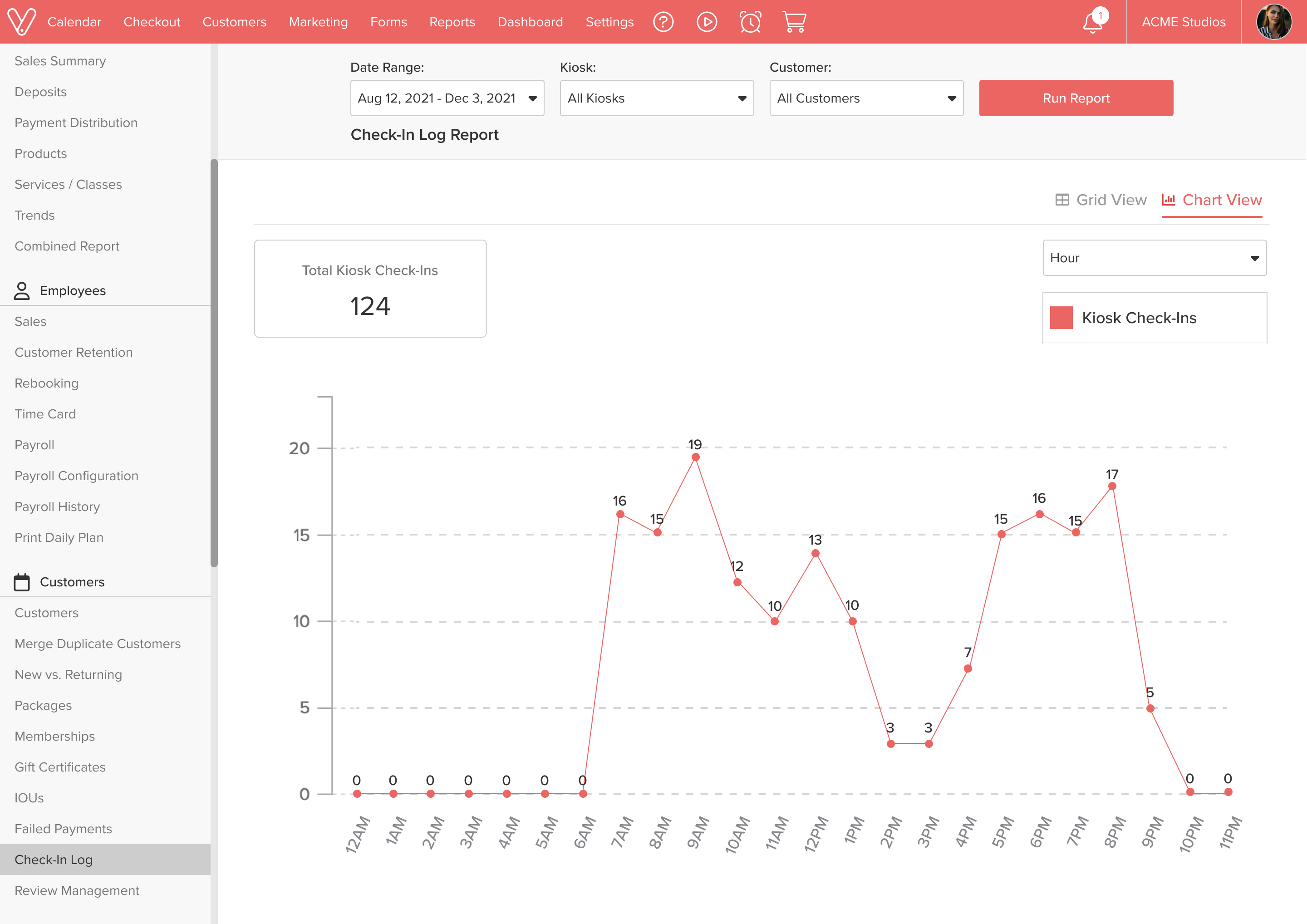1307x924 pixels.
Task: Click the grid view icon
Action: pos(1063,200)
